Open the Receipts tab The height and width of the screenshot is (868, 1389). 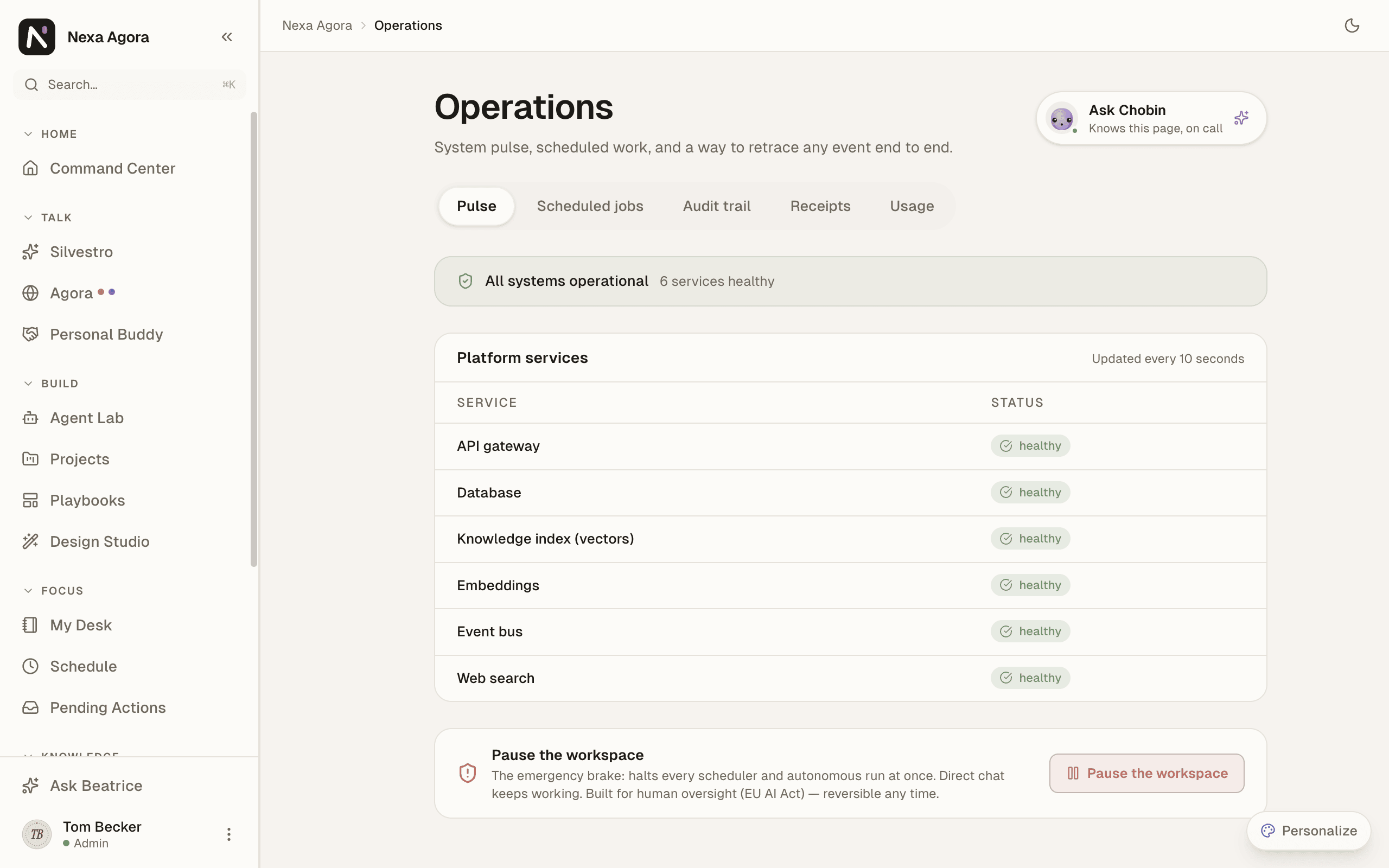click(820, 206)
